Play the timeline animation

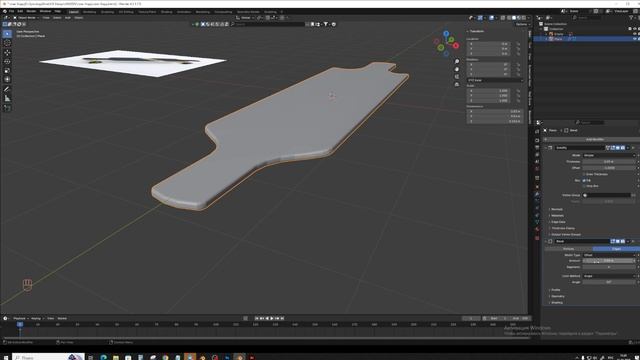coord(272,318)
